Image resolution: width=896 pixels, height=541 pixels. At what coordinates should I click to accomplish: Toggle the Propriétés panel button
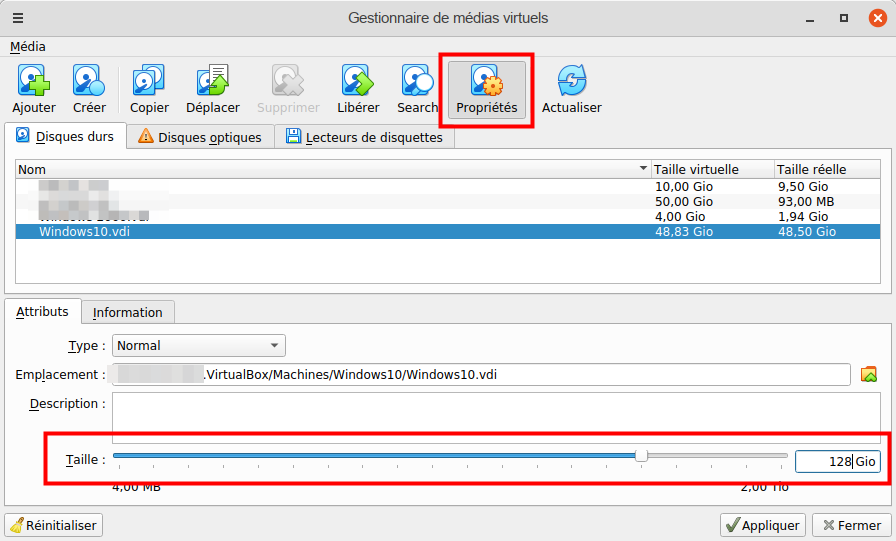coord(486,89)
